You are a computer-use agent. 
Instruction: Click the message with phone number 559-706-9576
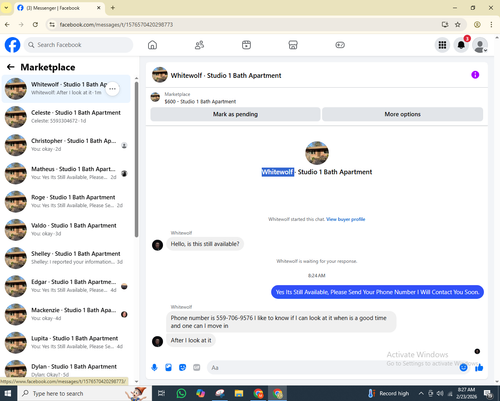[x=281, y=322]
